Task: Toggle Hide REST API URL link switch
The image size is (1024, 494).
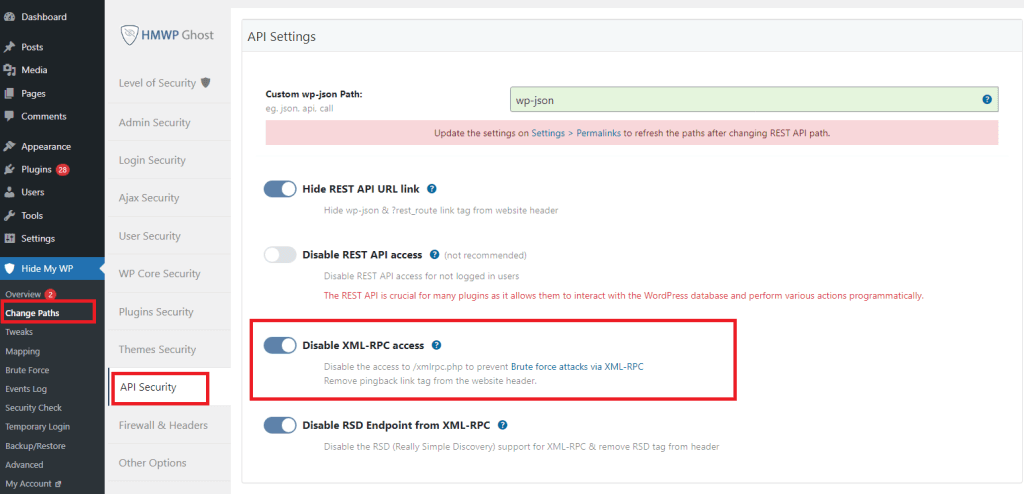Action: [280, 188]
